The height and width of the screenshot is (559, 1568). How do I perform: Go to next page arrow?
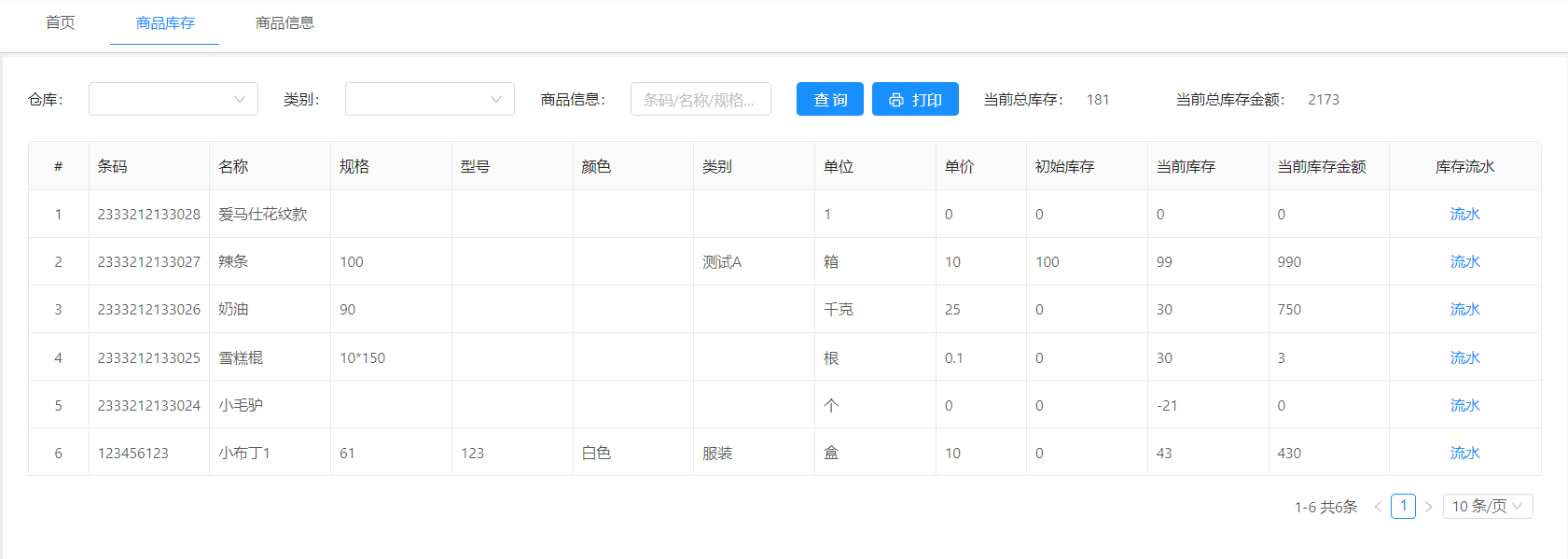[x=1428, y=507]
